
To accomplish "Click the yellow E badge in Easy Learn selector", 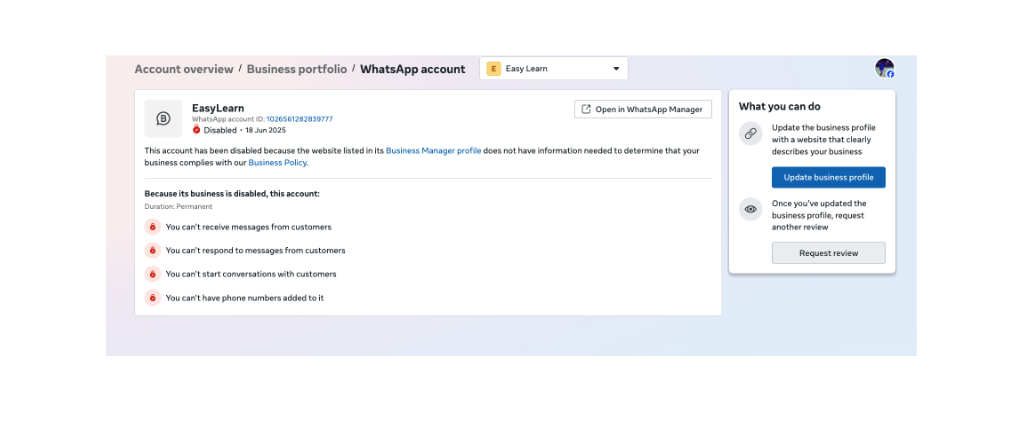I will click(x=493, y=68).
